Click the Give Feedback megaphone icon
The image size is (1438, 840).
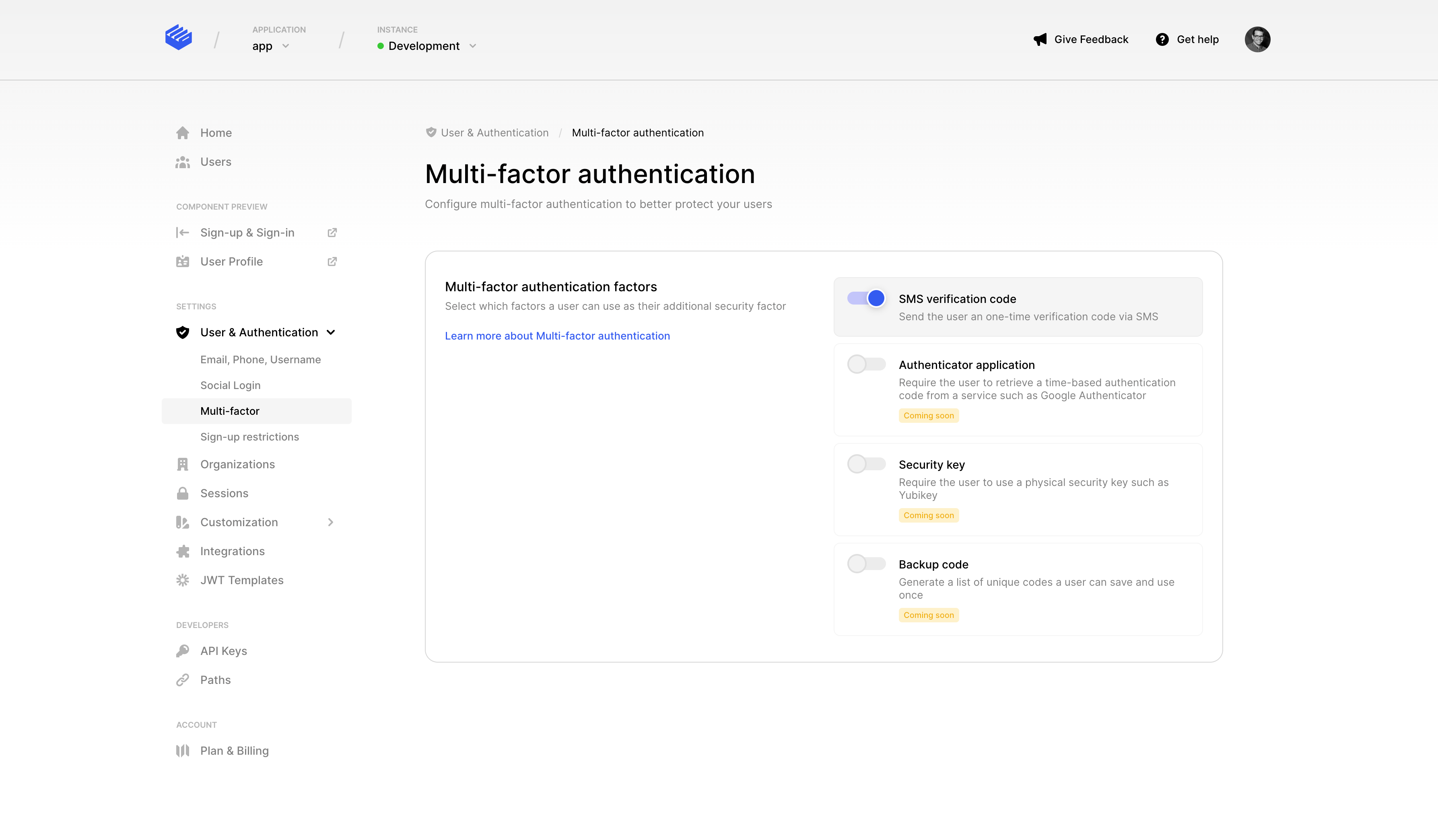pos(1040,39)
